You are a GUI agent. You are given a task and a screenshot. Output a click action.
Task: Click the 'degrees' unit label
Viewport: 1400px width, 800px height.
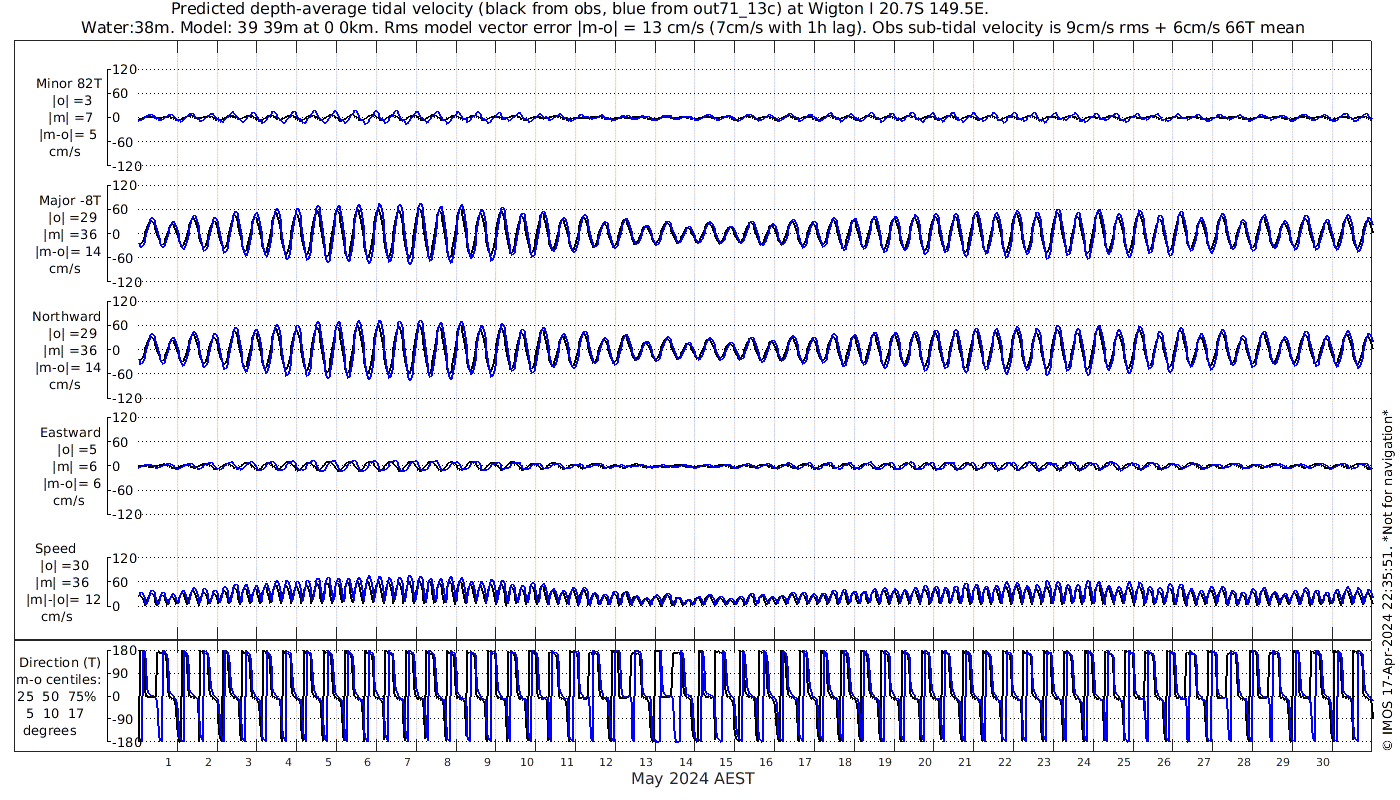[x=50, y=730]
